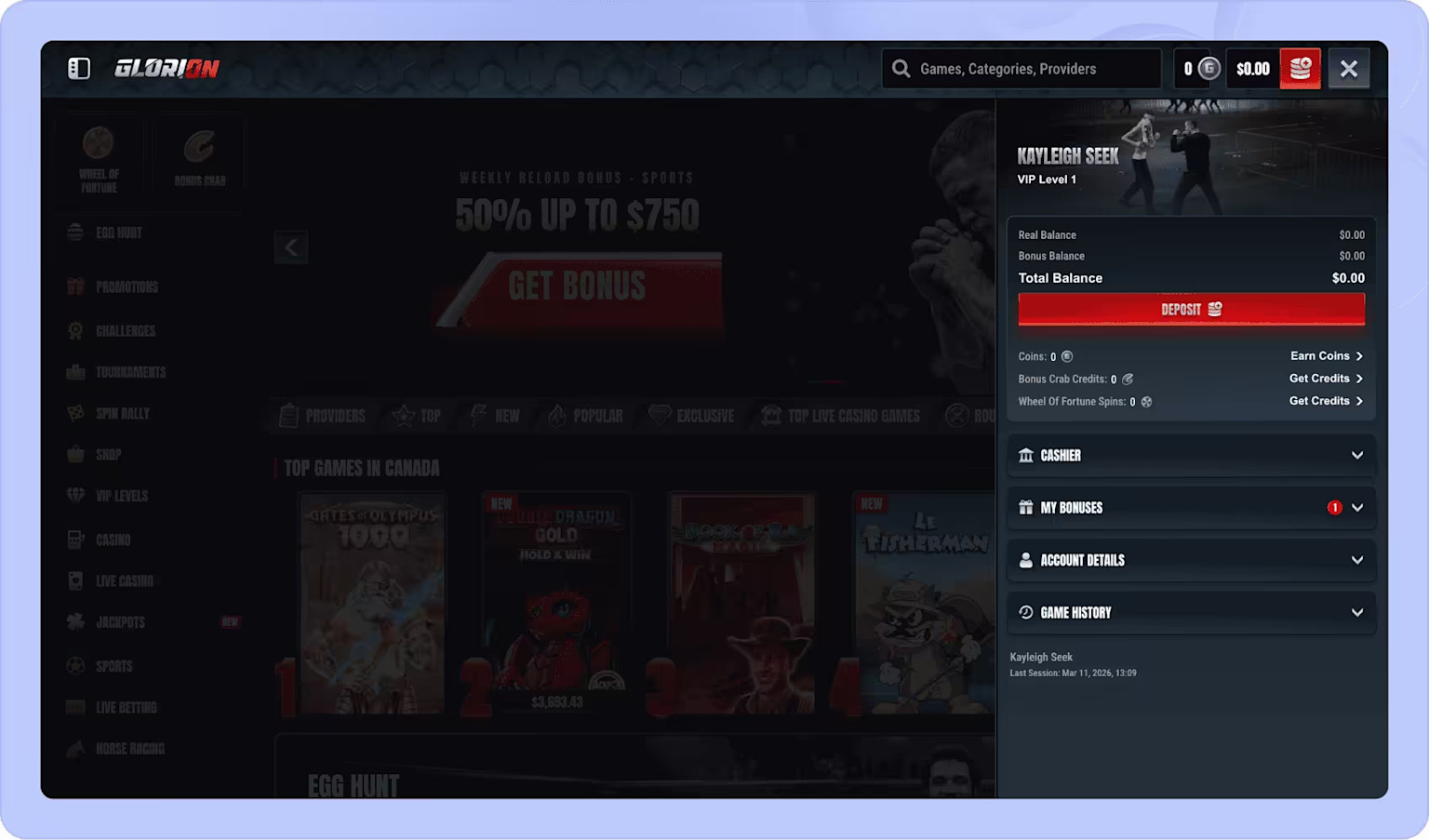1429x840 pixels.
Task: Select Top Live Casino Games tab
Action: [x=840, y=416]
